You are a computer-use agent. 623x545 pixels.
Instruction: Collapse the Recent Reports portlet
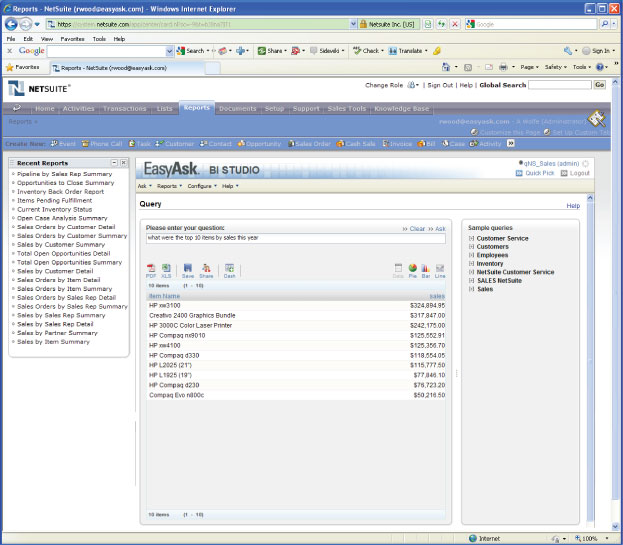[x=114, y=162]
